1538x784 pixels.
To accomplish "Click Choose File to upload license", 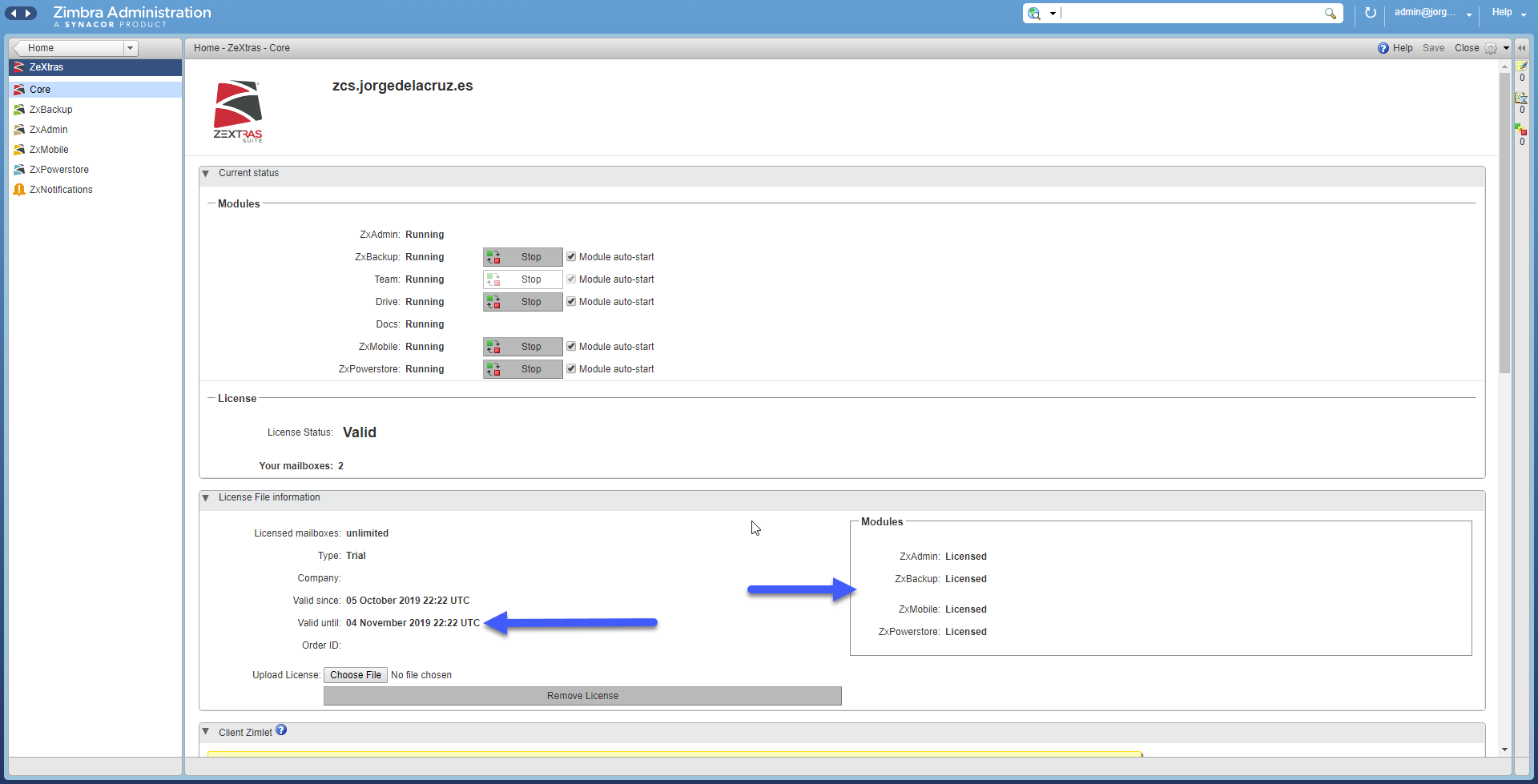I will pos(356,675).
